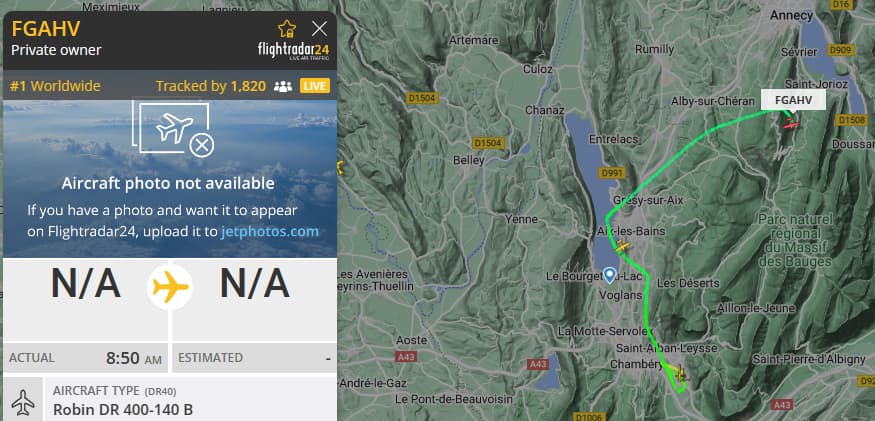Click the ACTUAL 8:50 AM departure time
The height and width of the screenshot is (421, 875).
(85, 357)
